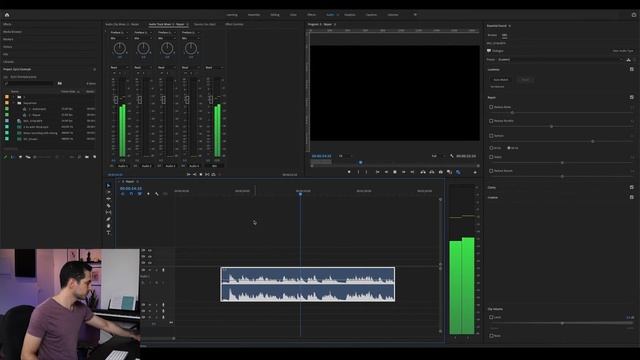This screenshot has width=640, height=360.
Task: Switch to the Editing workspace tab
Action: click(275, 15)
